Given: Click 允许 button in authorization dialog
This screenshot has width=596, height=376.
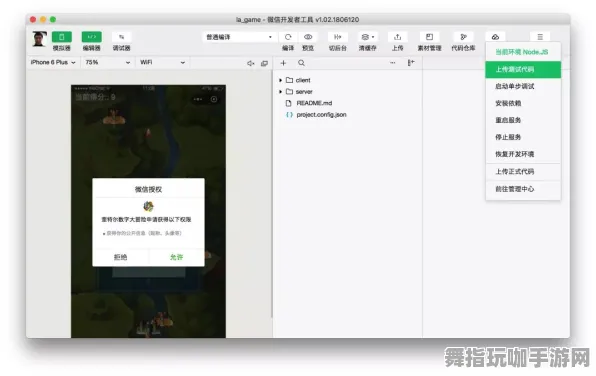Looking at the screenshot, I should (176, 257).
